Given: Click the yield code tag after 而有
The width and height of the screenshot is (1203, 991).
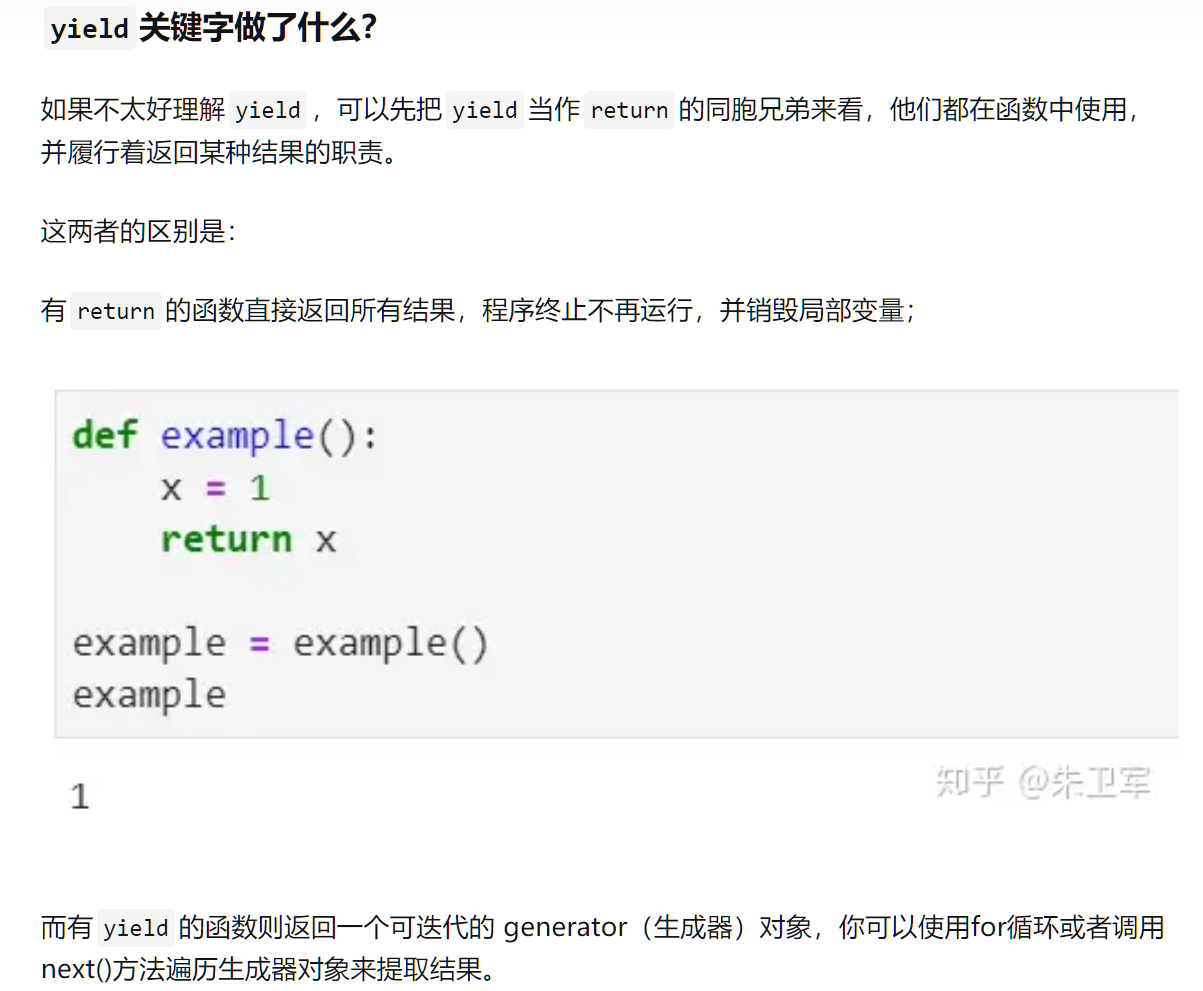Looking at the screenshot, I should (136, 928).
